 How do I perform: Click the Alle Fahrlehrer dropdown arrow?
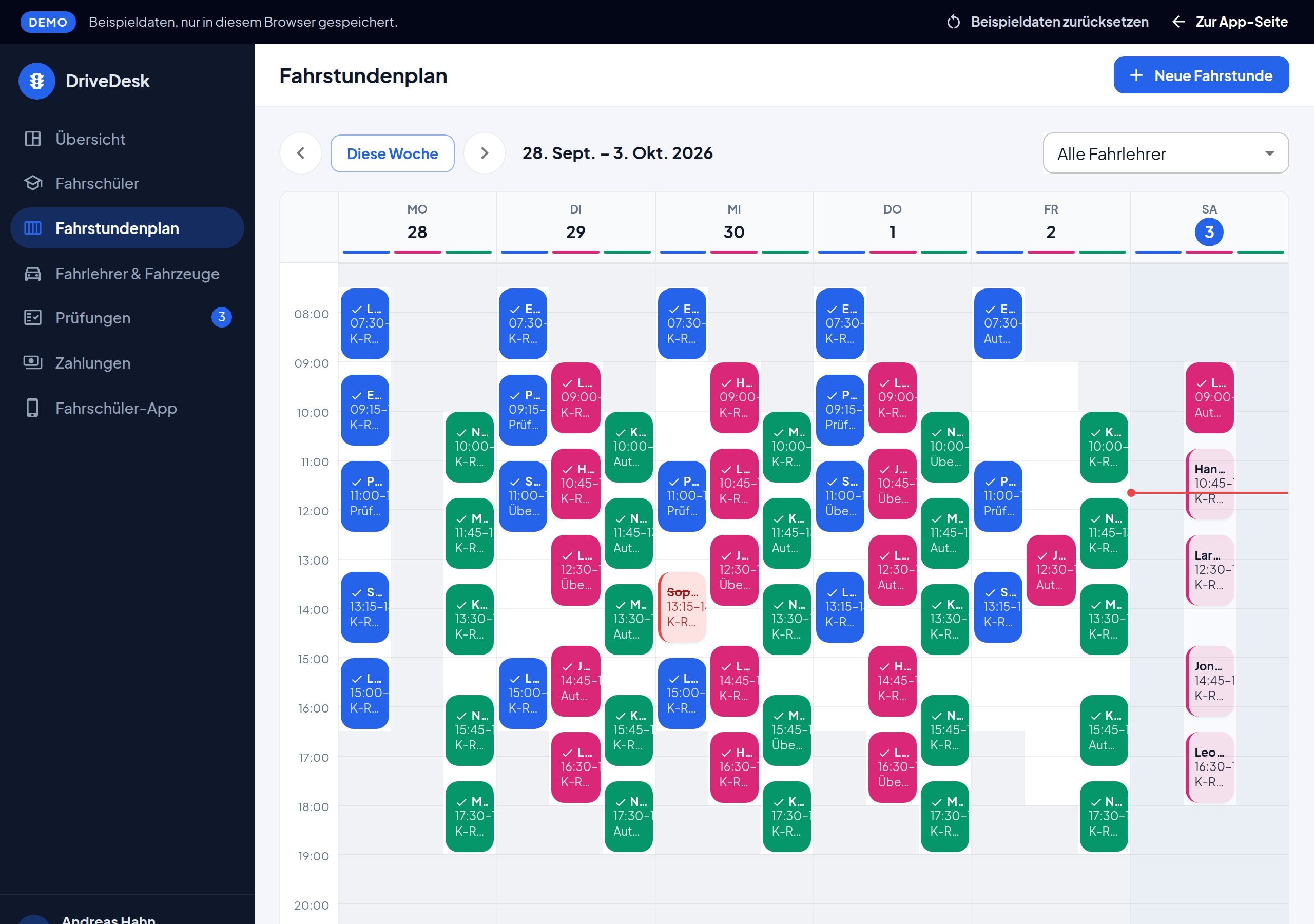pos(1269,153)
